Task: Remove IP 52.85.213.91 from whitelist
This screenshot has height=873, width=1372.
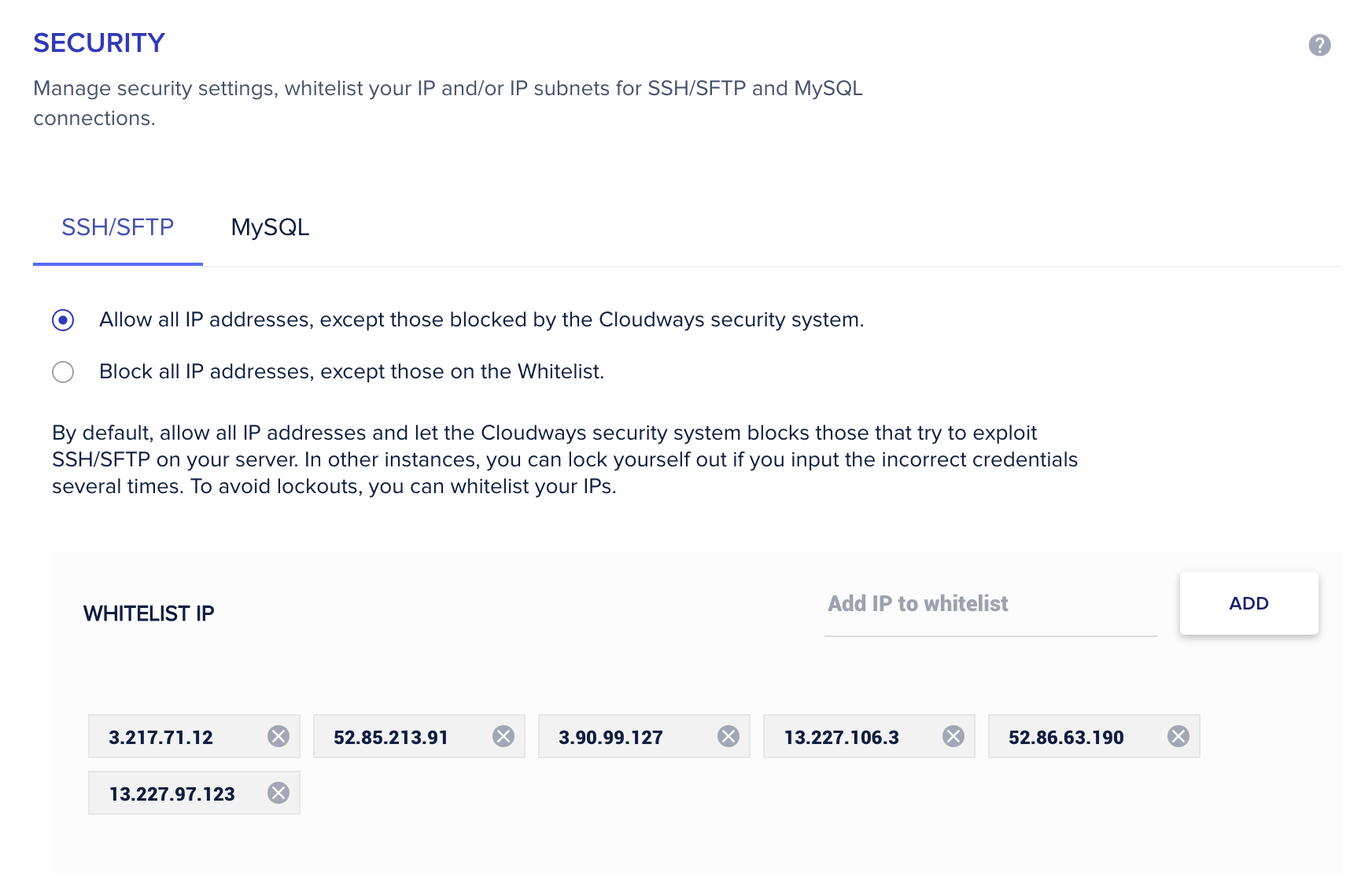Action: click(503, 736)
